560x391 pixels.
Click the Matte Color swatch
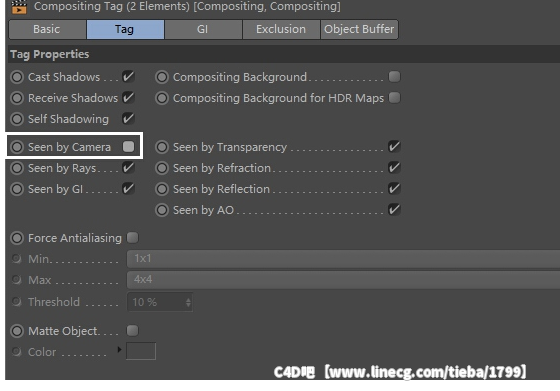141,351
